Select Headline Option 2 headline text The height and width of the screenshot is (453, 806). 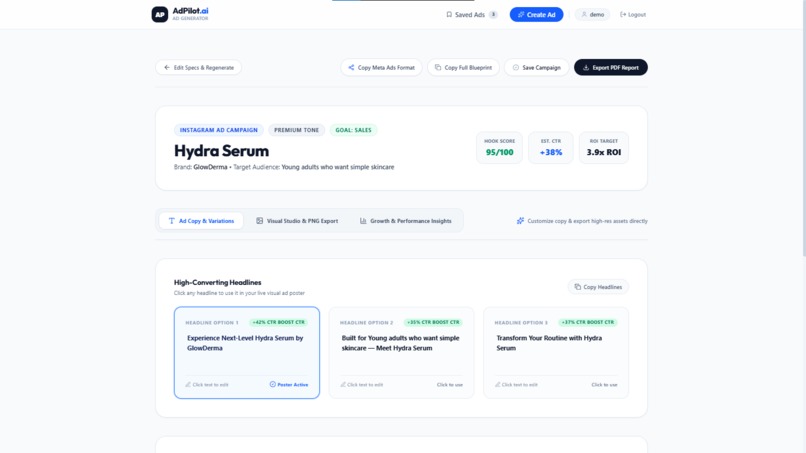pyautogui.click(x=400, y=343)
